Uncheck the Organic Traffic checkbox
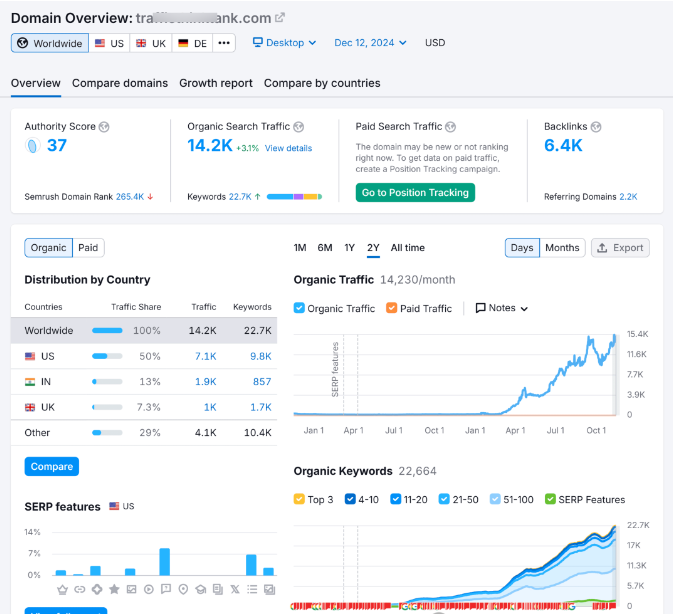 [x=300, y=308]
